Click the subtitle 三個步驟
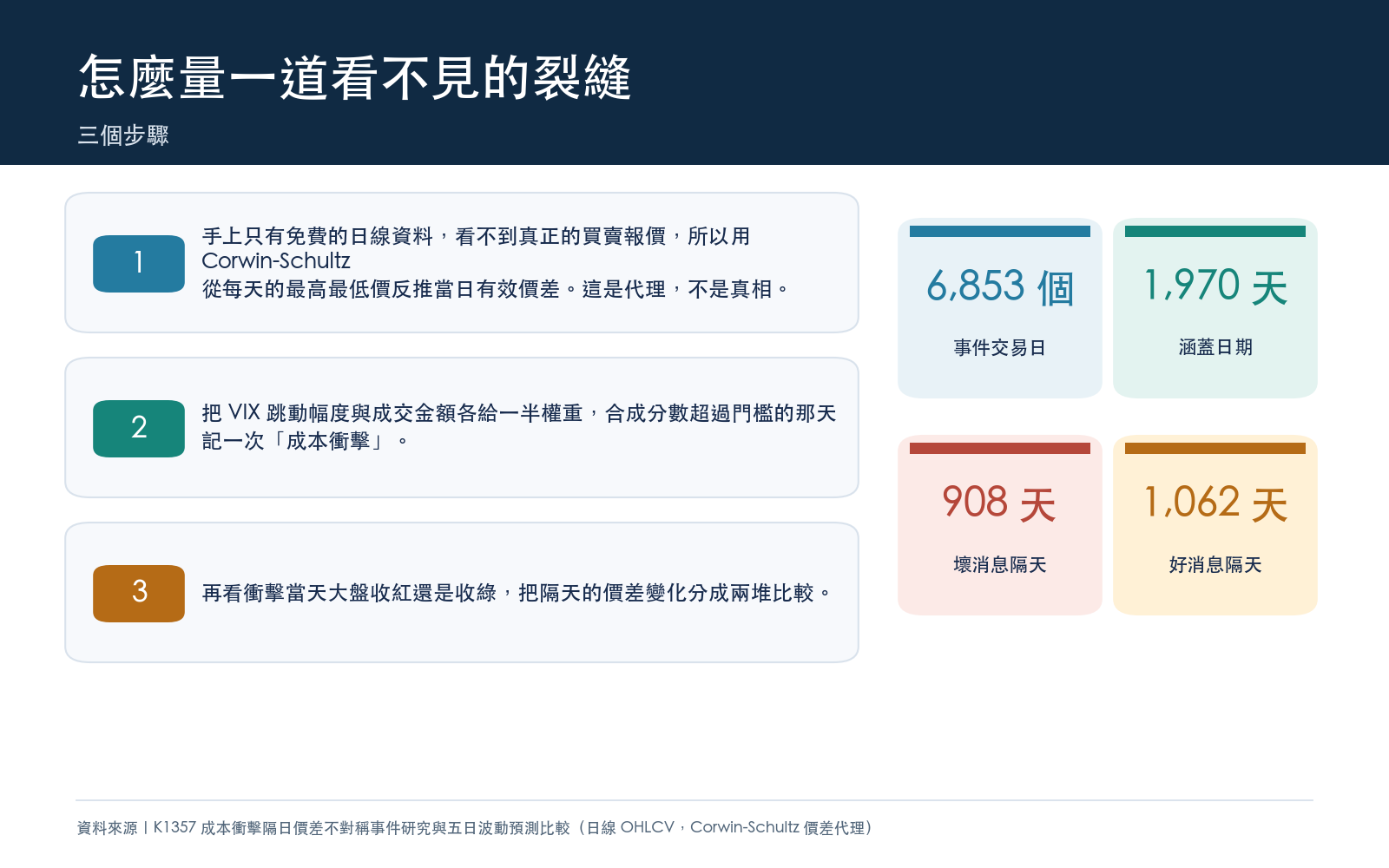 [x=123, y=135]
